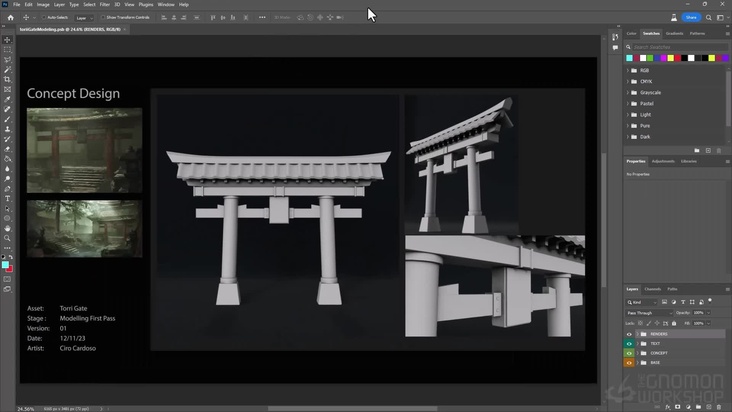Image resolution: width=732 pixels, height=412 pixels.
Task: Select the Rectangular Marquee tool
Action: 7,49
